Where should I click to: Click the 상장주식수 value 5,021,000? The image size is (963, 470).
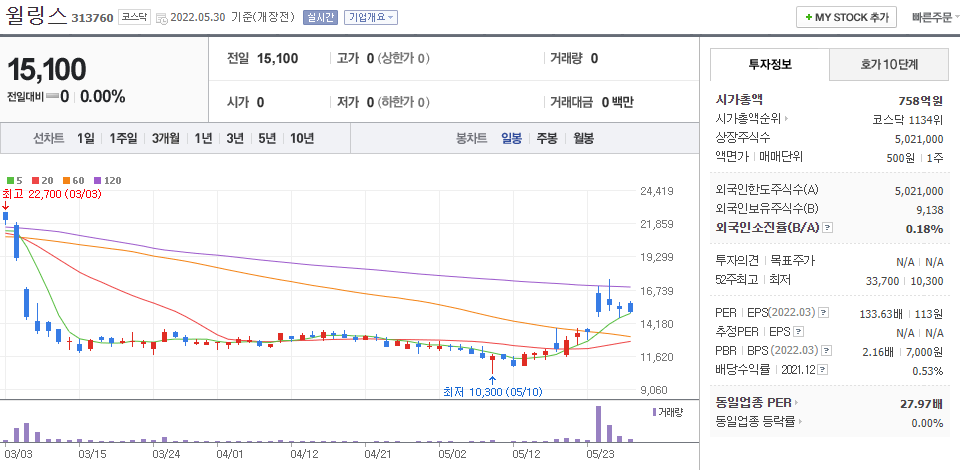[x=919, y=139]
